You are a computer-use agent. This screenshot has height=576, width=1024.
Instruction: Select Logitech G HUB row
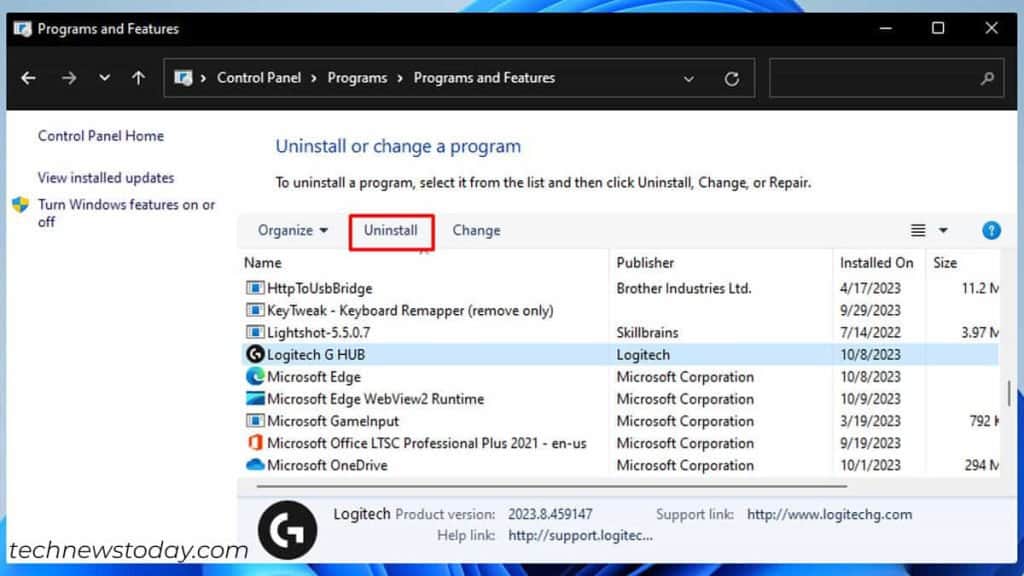620,355
